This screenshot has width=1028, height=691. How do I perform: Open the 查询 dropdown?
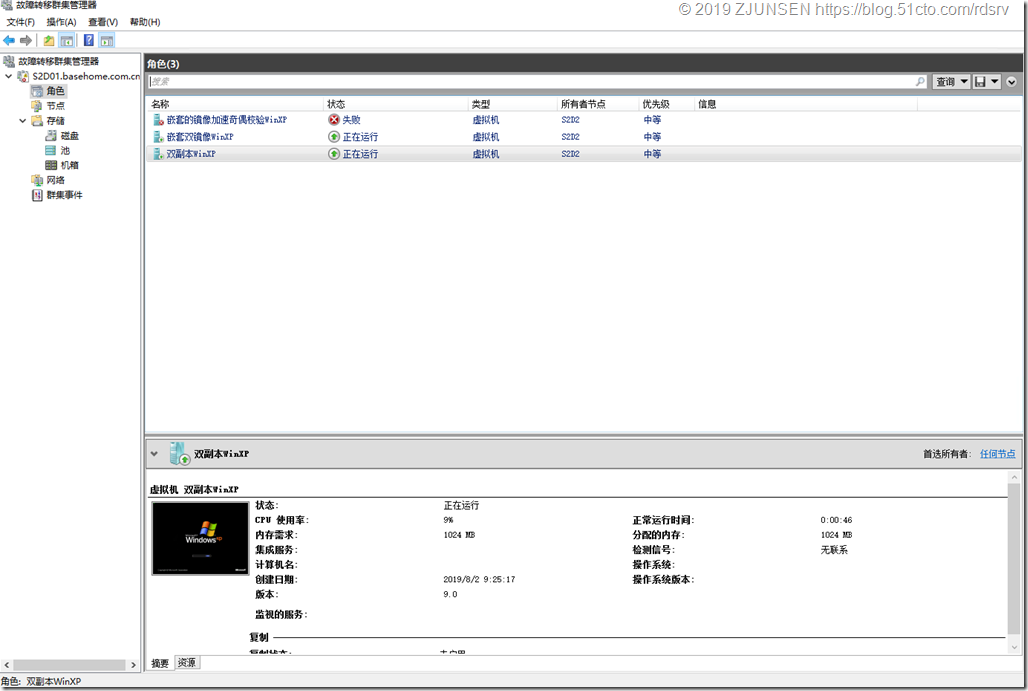[952, 81]
